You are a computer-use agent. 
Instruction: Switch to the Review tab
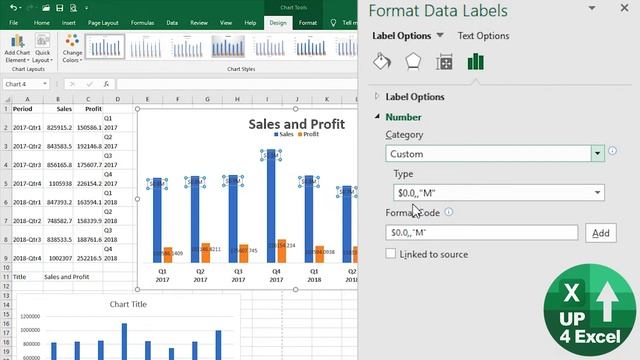[x=199, y=23]
